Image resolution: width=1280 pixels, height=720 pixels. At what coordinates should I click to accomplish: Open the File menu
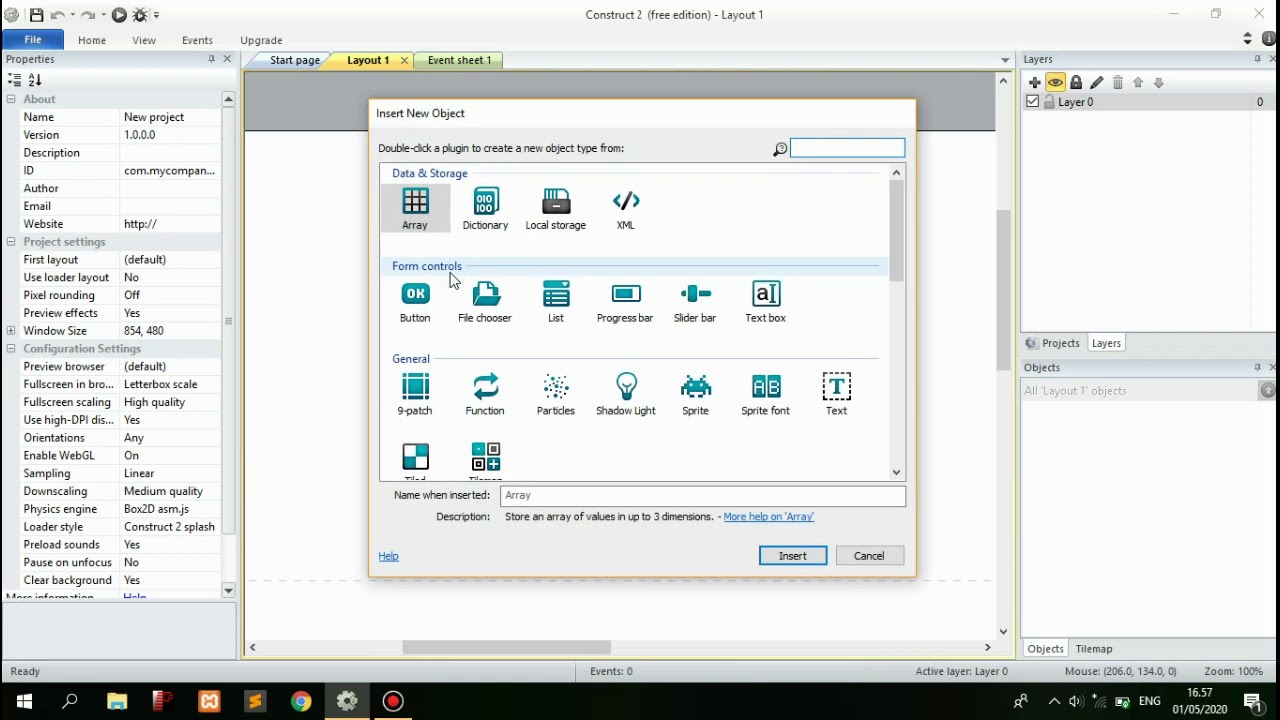(33, 40)
